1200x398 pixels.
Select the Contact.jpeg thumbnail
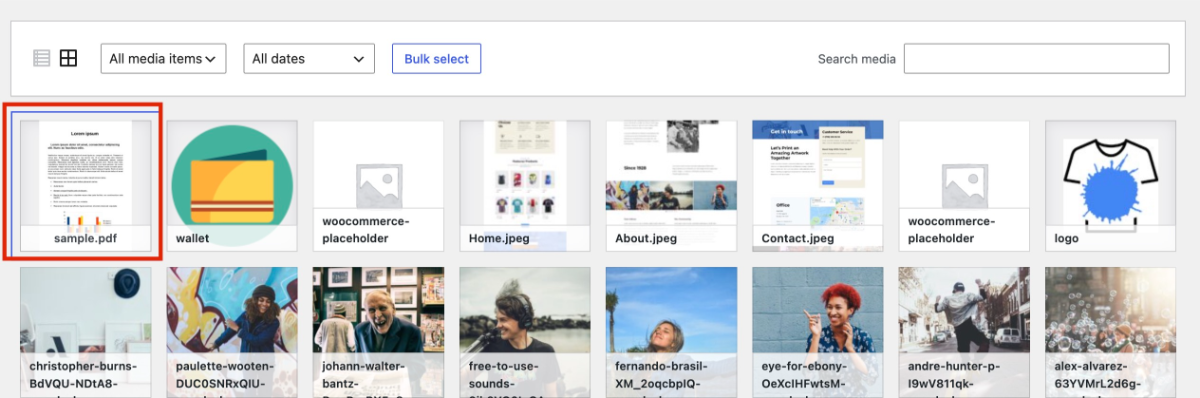[x=817, y=186]
